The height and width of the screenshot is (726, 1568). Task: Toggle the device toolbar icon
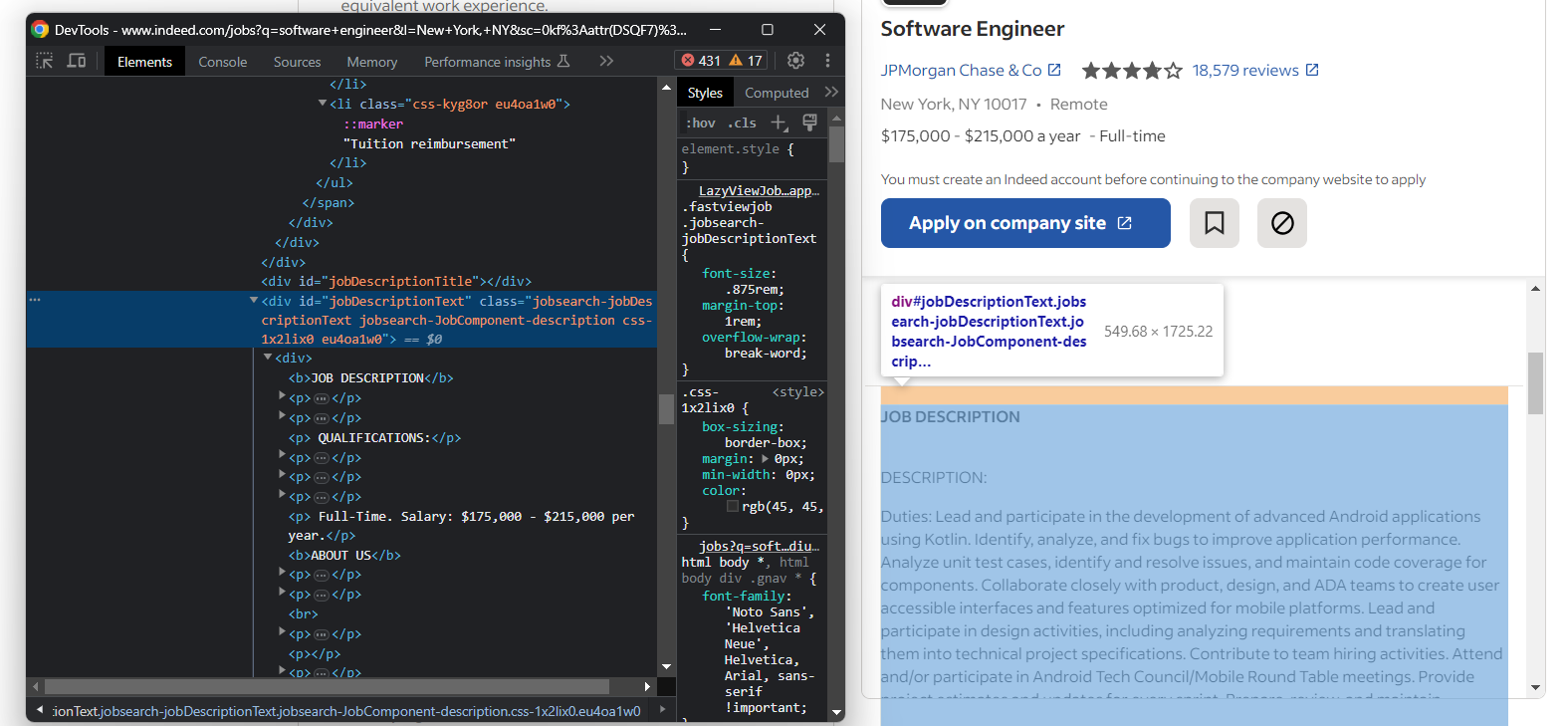76,61
